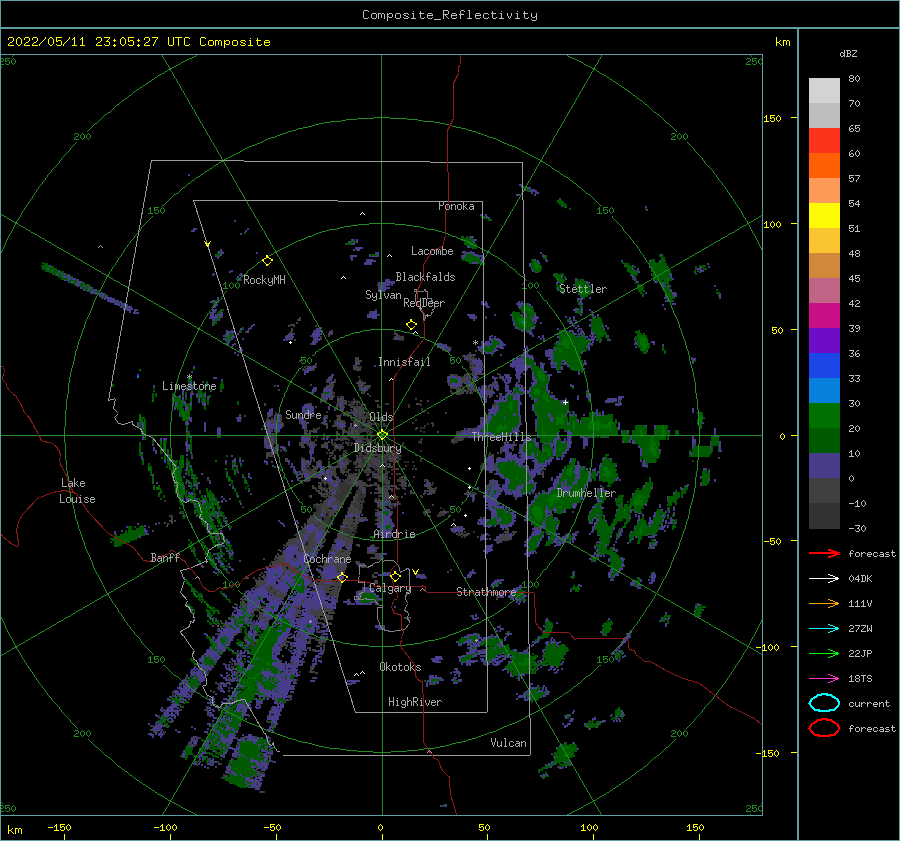Viewport: 900px width, 841px height.
Task: Click the dBZ heading above the color scale
Action: 848,53
